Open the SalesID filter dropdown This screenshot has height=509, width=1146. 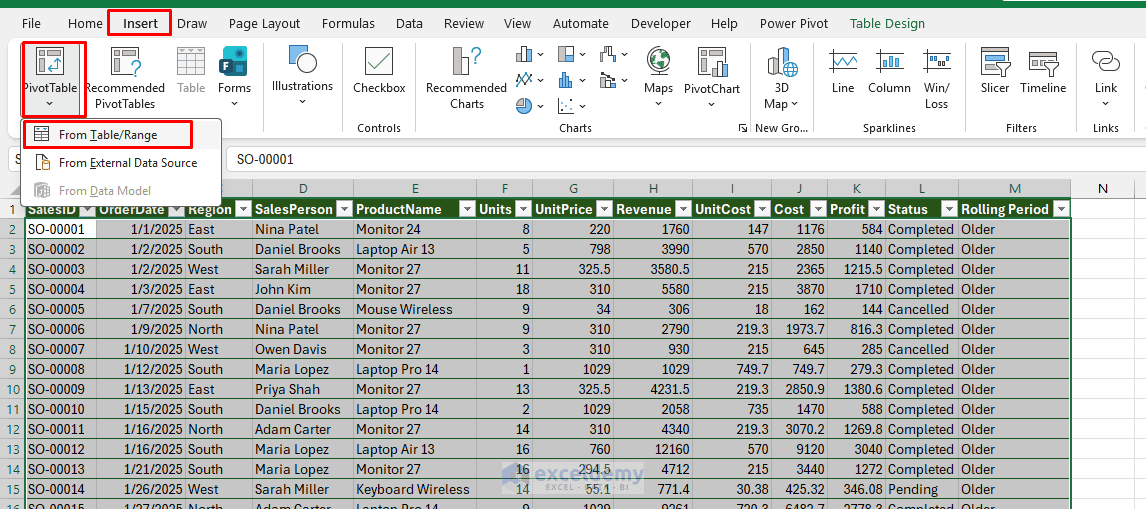tap(87, 209)
